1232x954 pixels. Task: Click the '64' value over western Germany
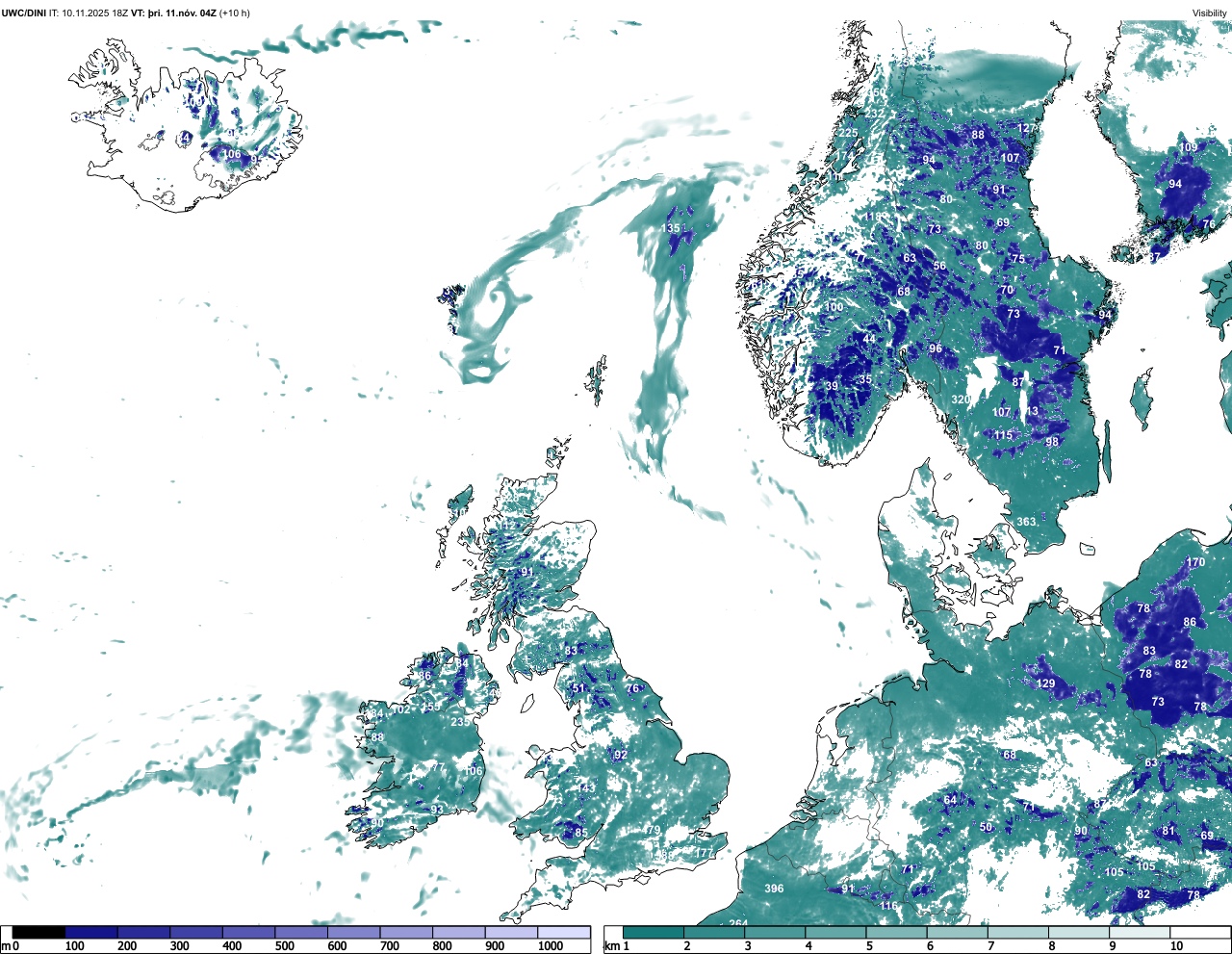950,800
